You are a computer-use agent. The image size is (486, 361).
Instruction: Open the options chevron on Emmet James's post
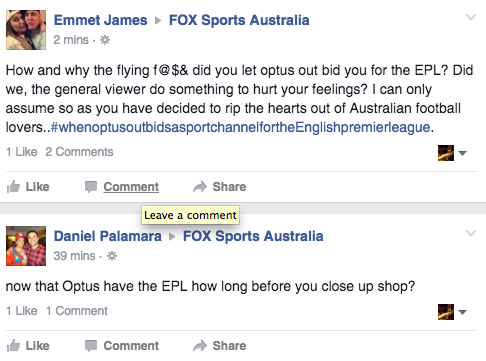pos(471,17)
